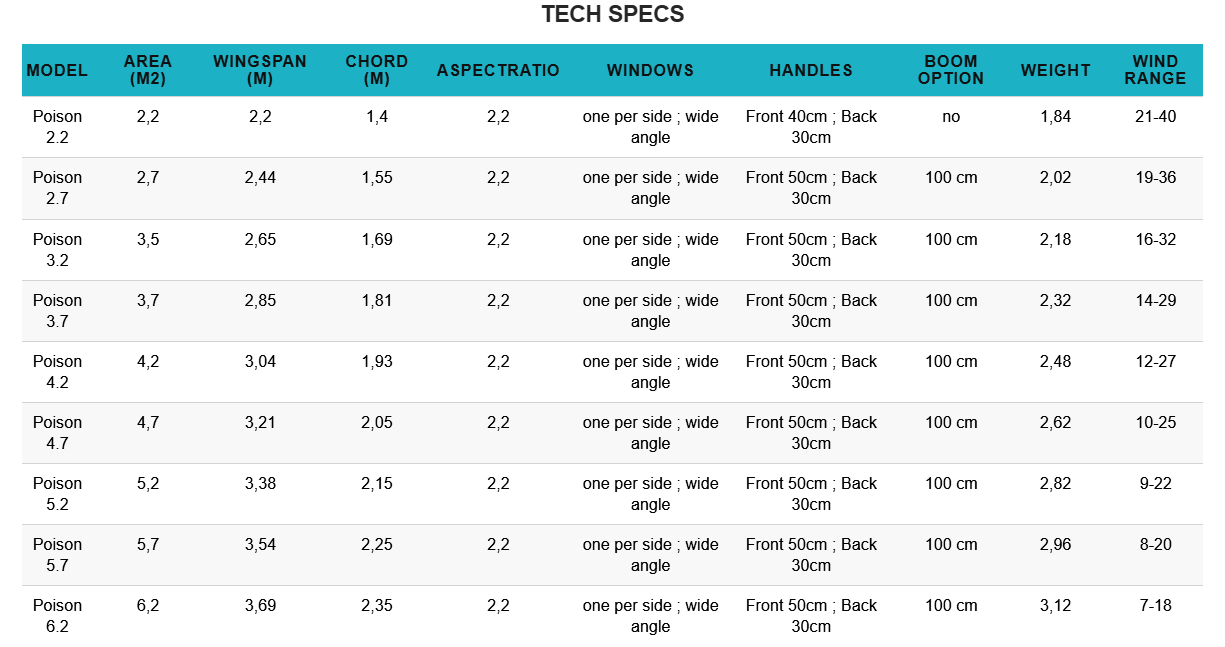
Task: Select the 'no' boom option cell
Action: [951, 116]
